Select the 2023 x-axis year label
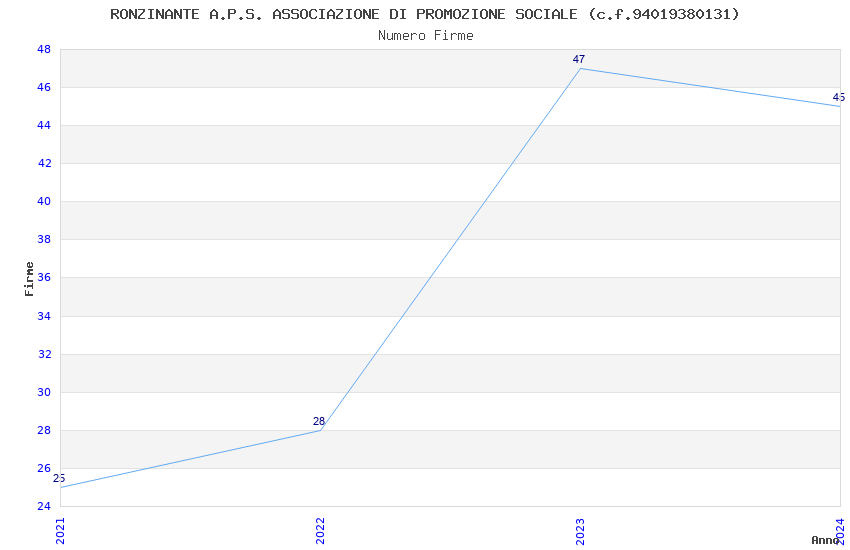Viewport: 850px width, 550px height. [x=580, y=531]
